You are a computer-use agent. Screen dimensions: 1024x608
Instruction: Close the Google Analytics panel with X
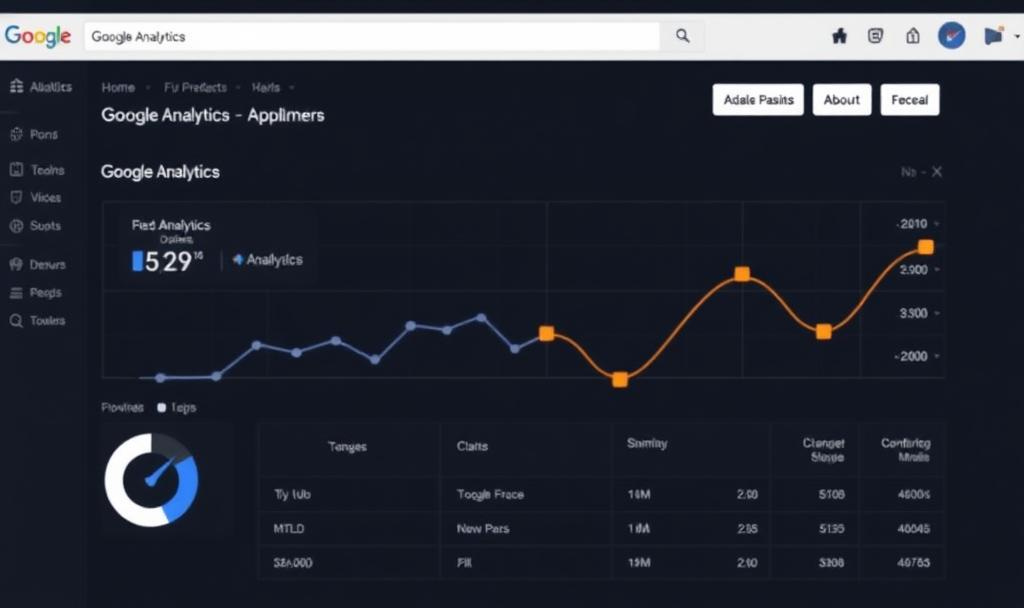click(x=936, y=172)
